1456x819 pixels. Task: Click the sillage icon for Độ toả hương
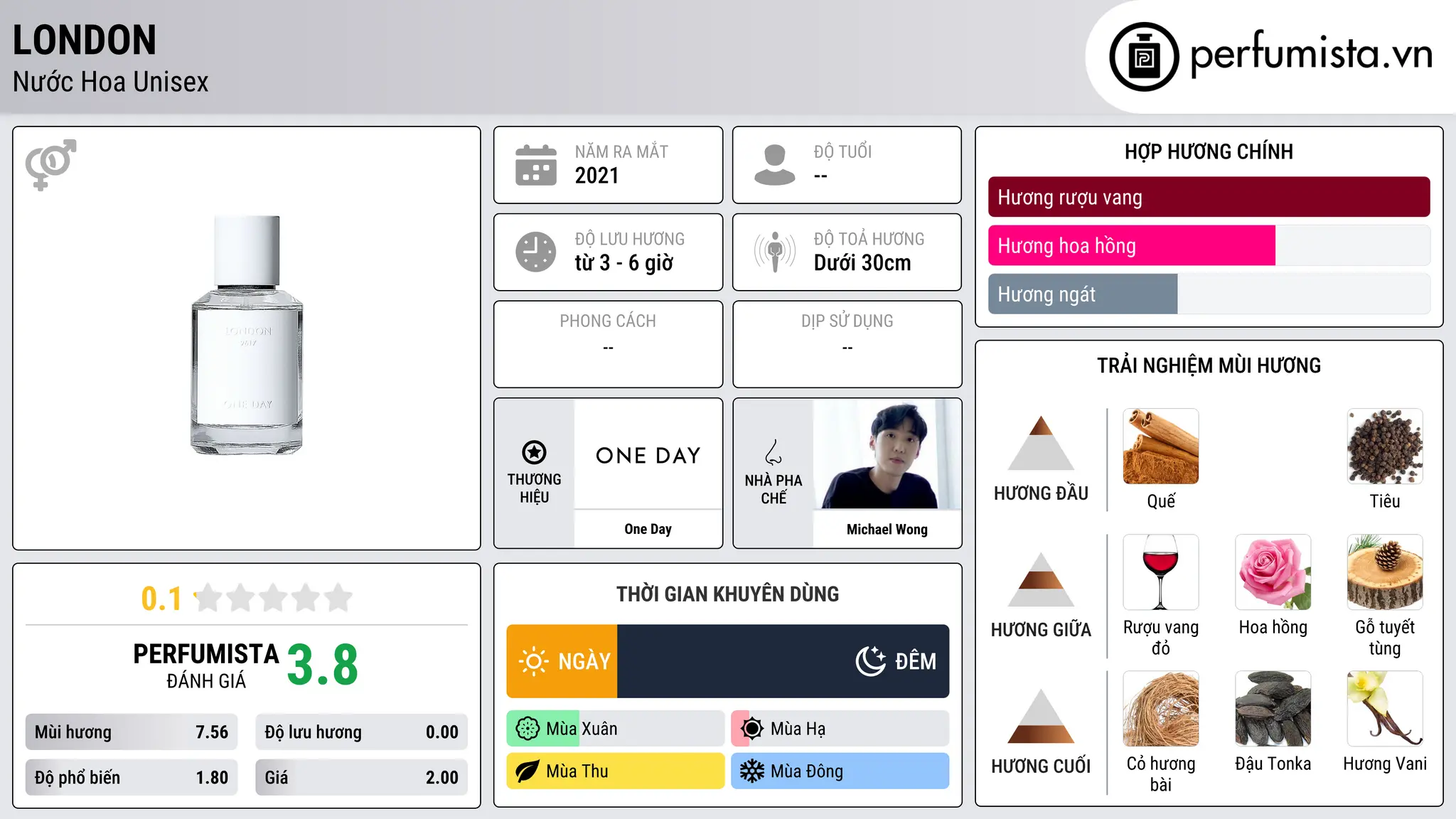pyautogui.click(x=774, y=252)
